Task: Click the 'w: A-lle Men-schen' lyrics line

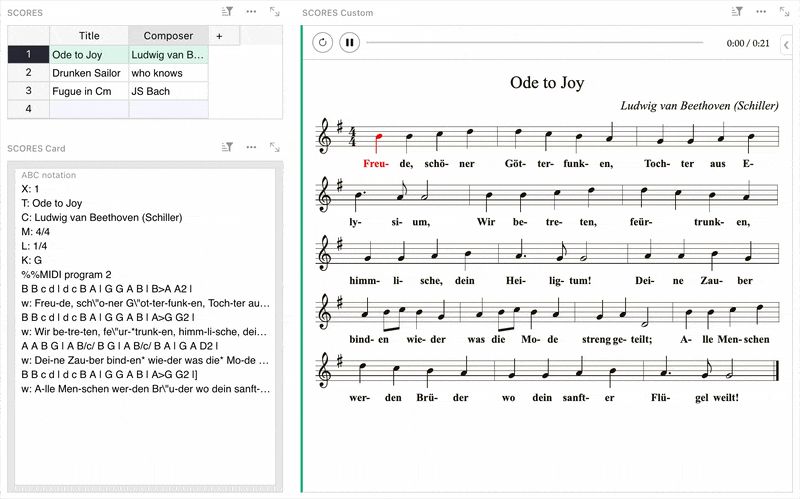Action: pyautogui.click(x=145, y=389)
